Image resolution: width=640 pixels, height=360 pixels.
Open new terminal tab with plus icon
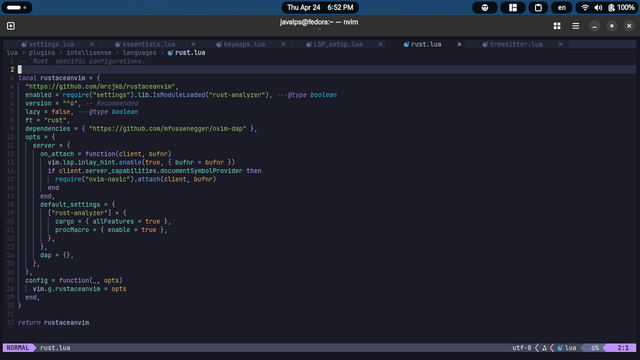(x=11, y=26)
